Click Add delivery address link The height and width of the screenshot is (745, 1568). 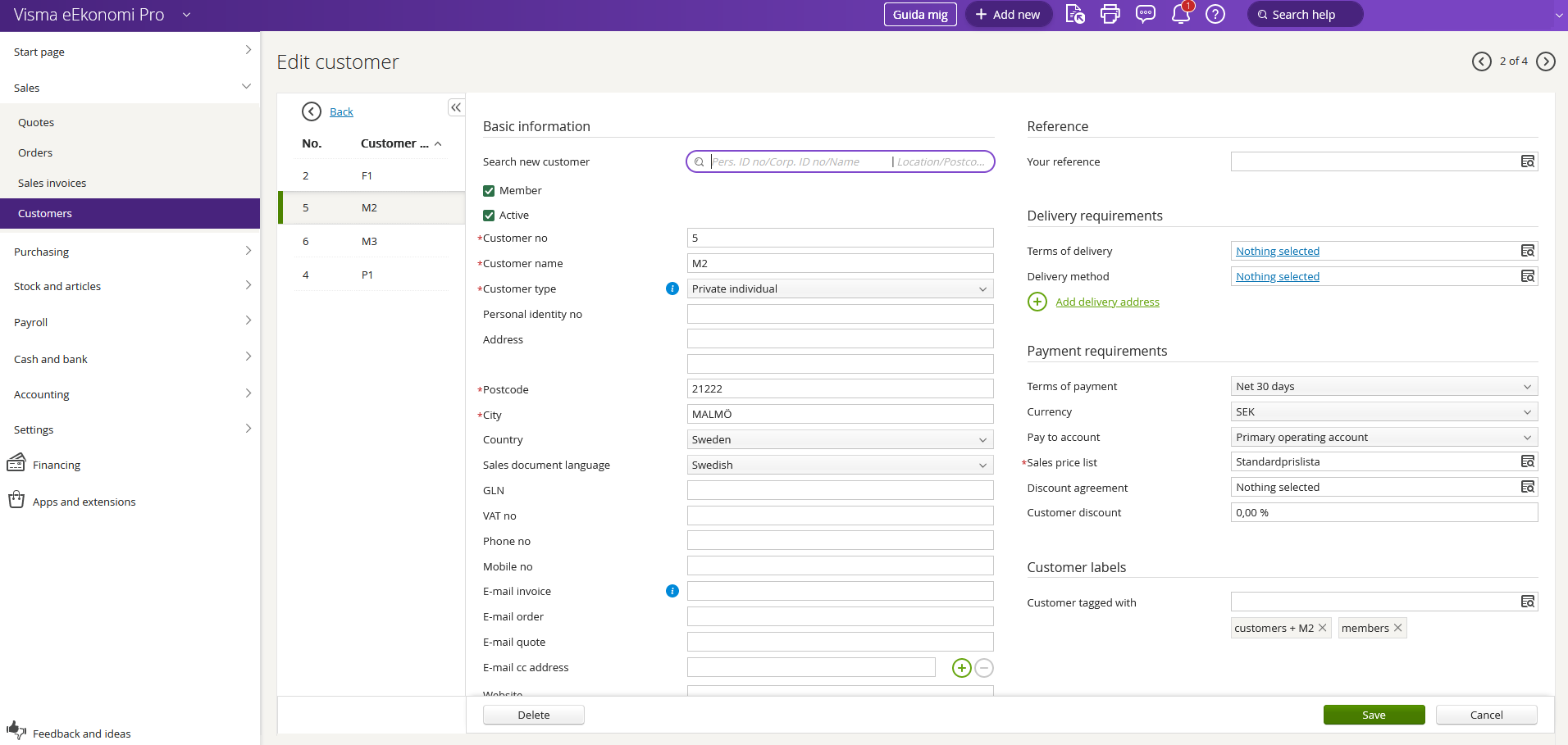pyautogui.click(x=1107, y=302)
